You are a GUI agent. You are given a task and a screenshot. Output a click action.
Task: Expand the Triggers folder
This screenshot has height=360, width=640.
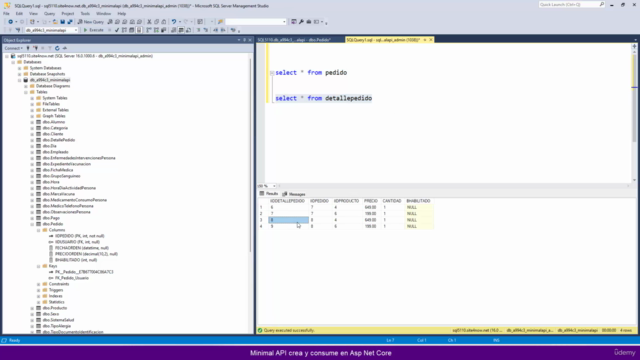39,290
